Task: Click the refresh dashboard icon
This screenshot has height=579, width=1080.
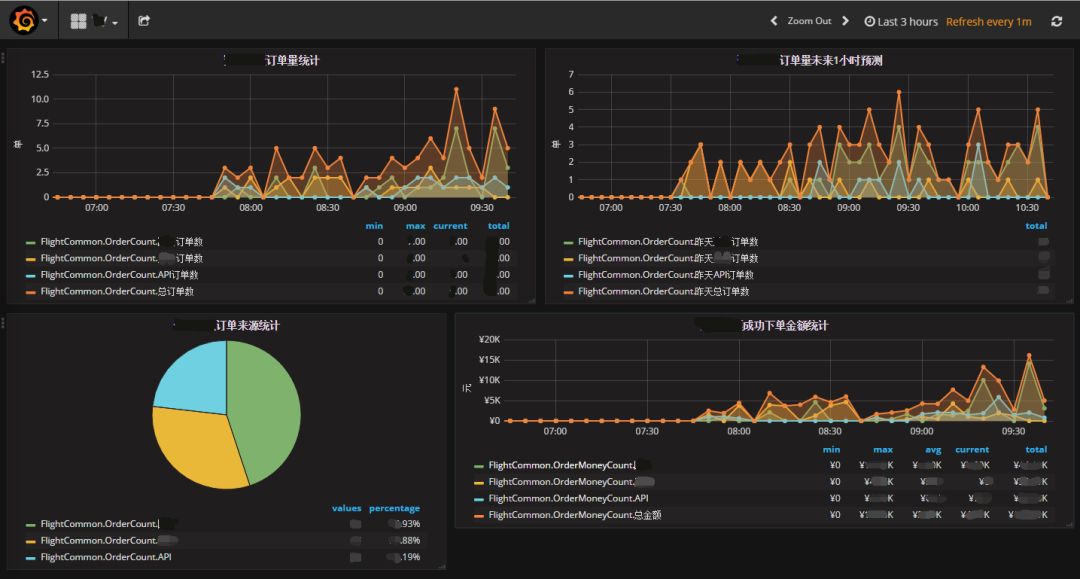Action: coord(1057,21)
